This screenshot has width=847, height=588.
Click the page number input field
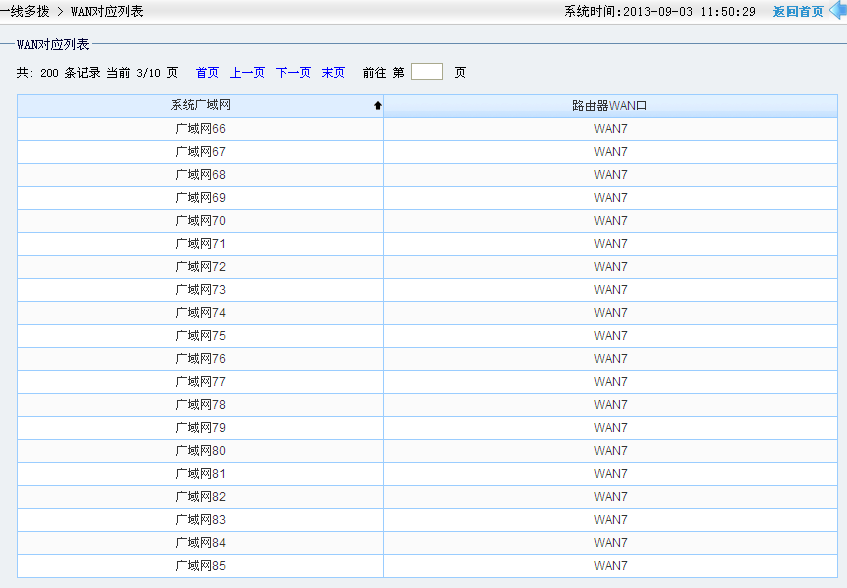(x=426, y=72)
